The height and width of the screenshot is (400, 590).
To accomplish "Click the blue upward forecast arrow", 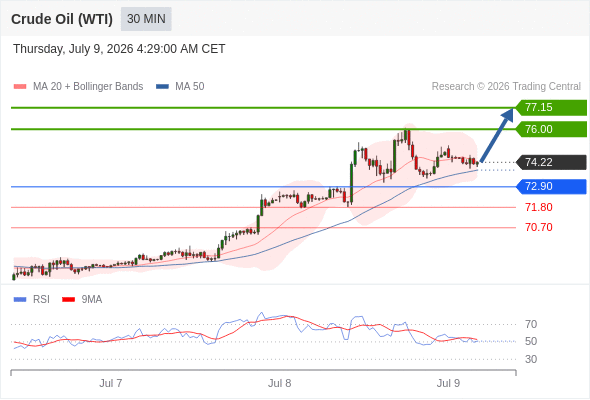I will click(x=497, y=135).
